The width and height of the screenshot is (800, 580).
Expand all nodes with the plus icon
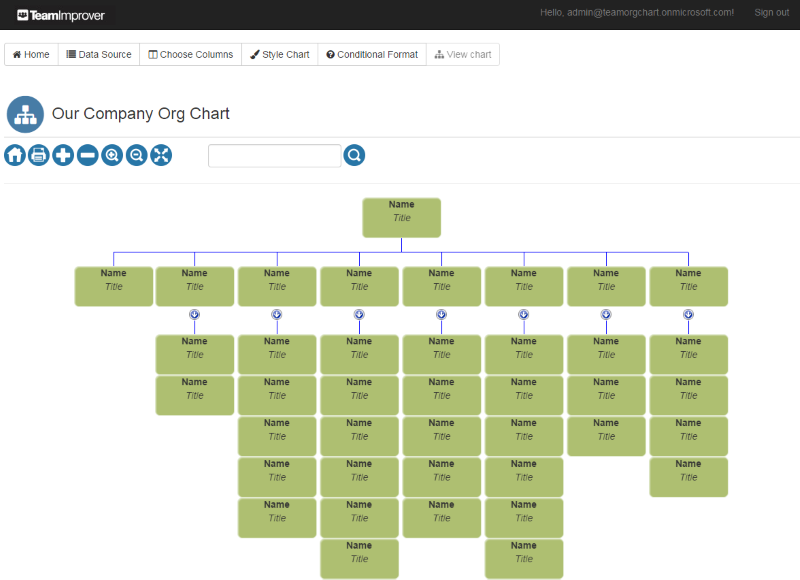tap(62, 155)
